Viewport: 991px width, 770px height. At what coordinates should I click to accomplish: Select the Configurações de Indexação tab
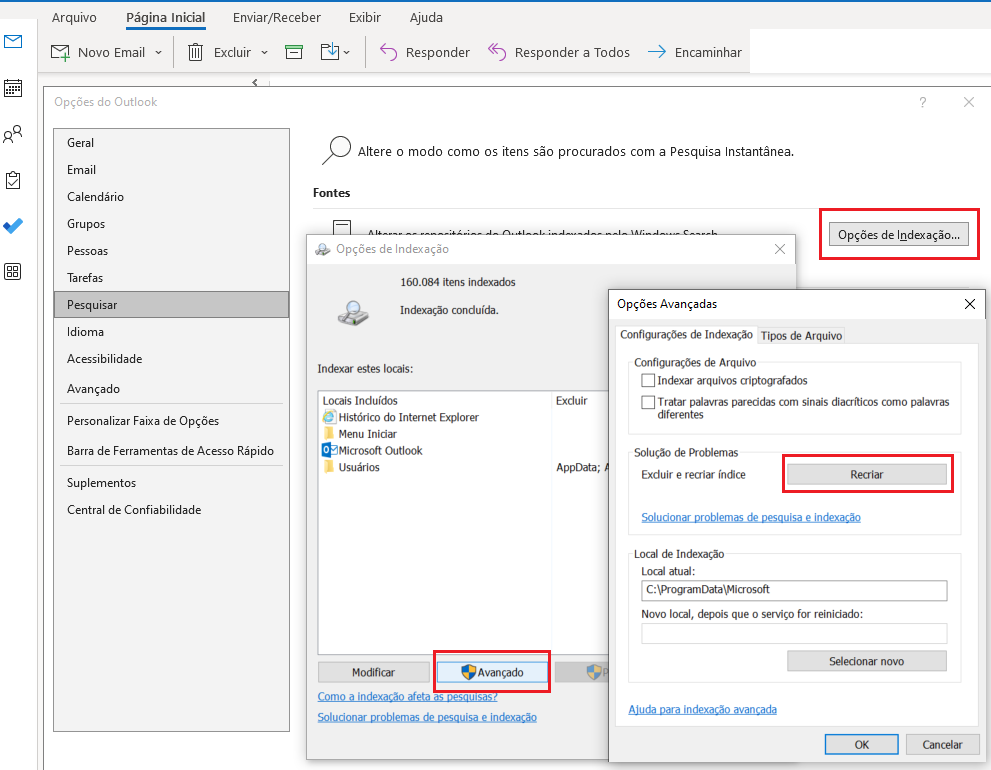pos(686,334)
